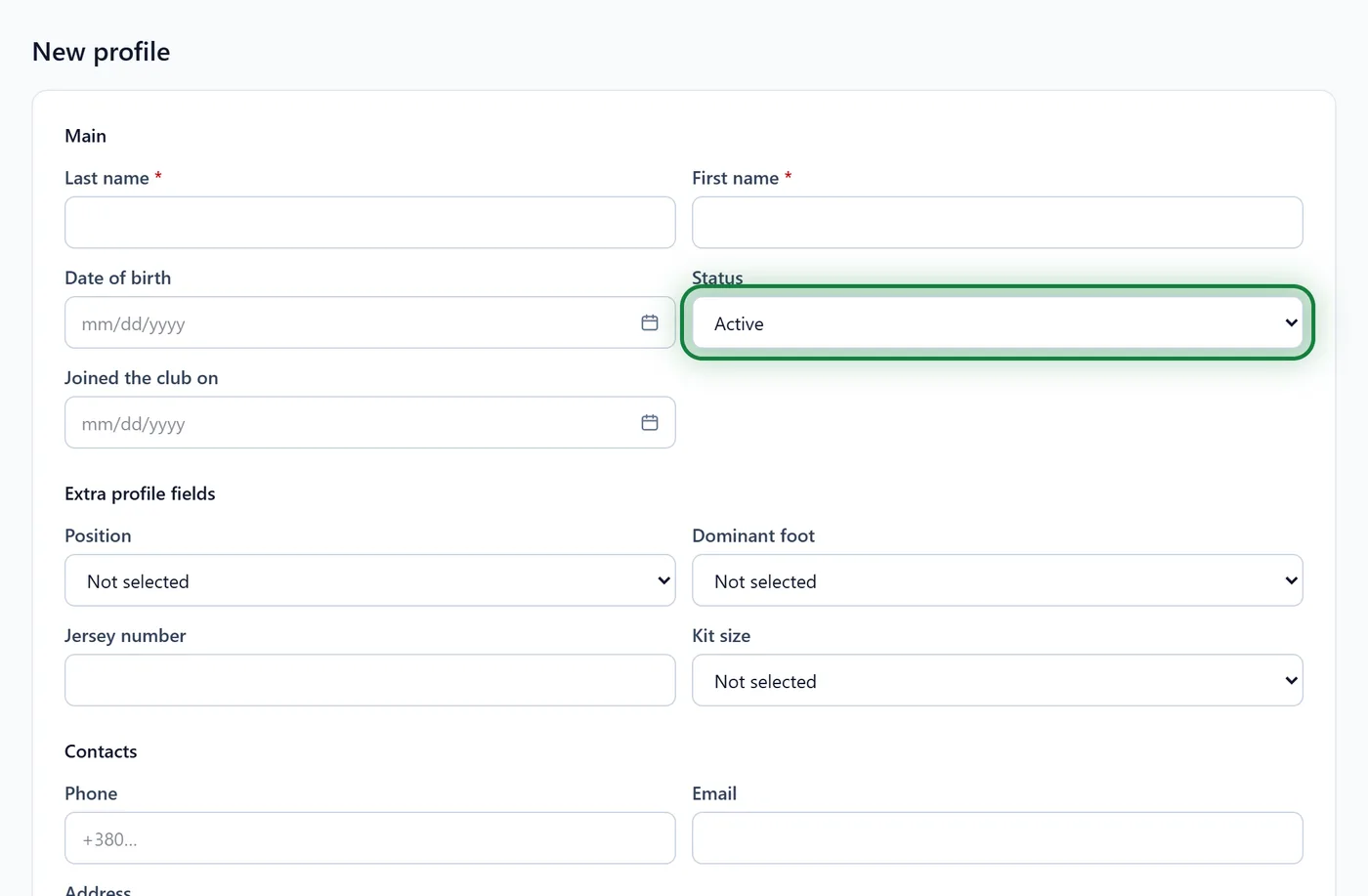
Task: Click into the Email field
Action: pos(998,838)
